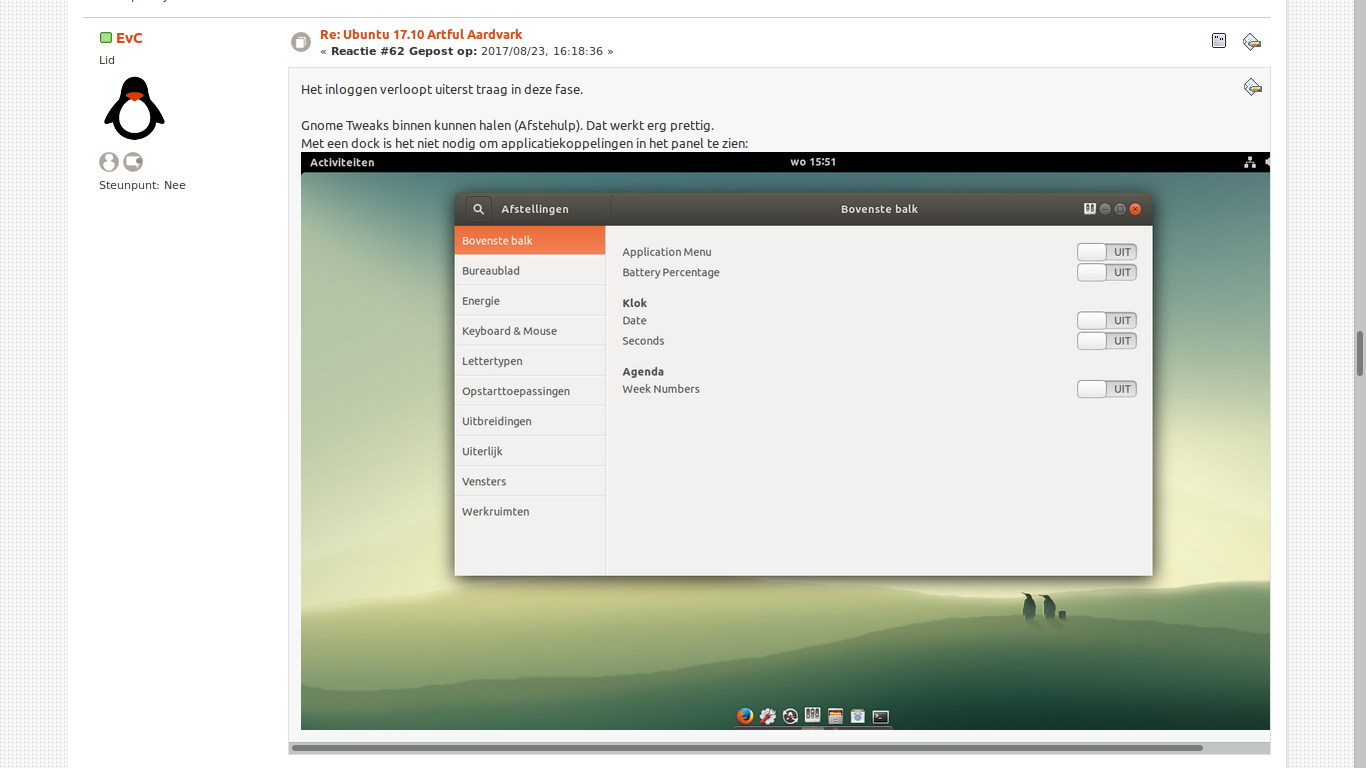Open Keyboard & Mouse settings
The height and width of the screenshot is (768, 1366).
click(x=530, y=330)
